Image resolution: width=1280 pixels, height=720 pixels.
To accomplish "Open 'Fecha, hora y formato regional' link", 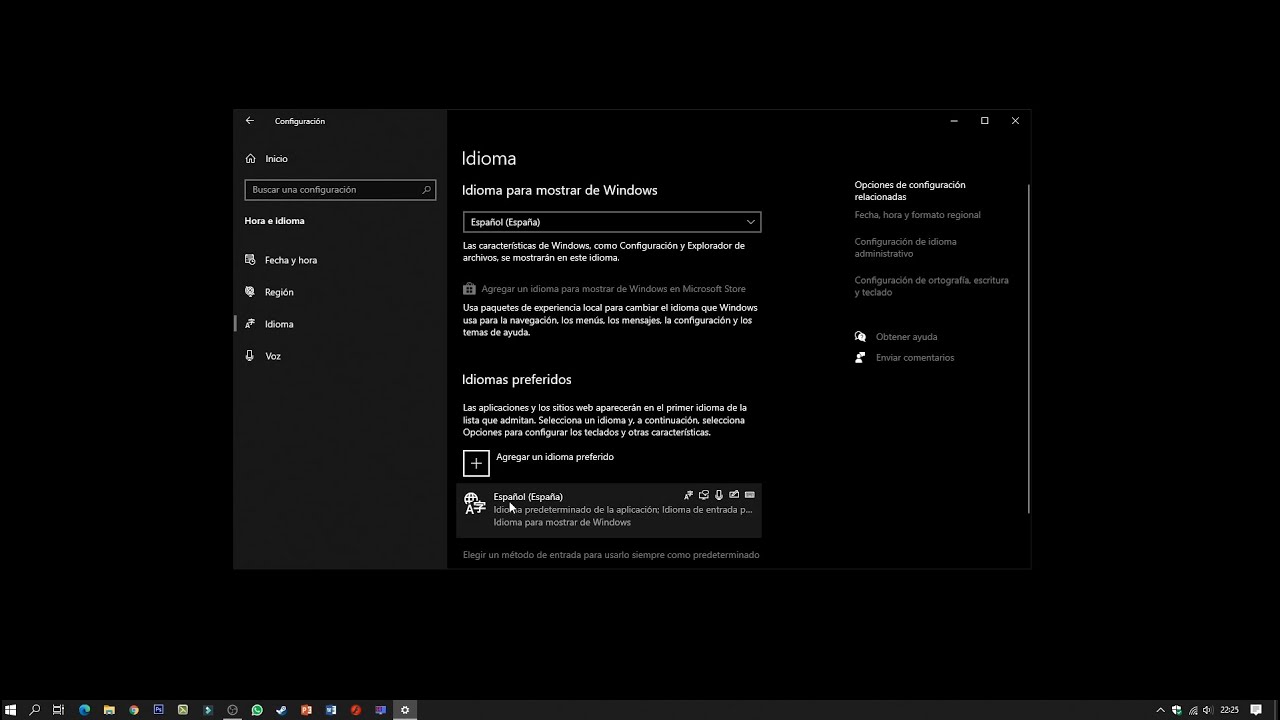I will 917,215.
